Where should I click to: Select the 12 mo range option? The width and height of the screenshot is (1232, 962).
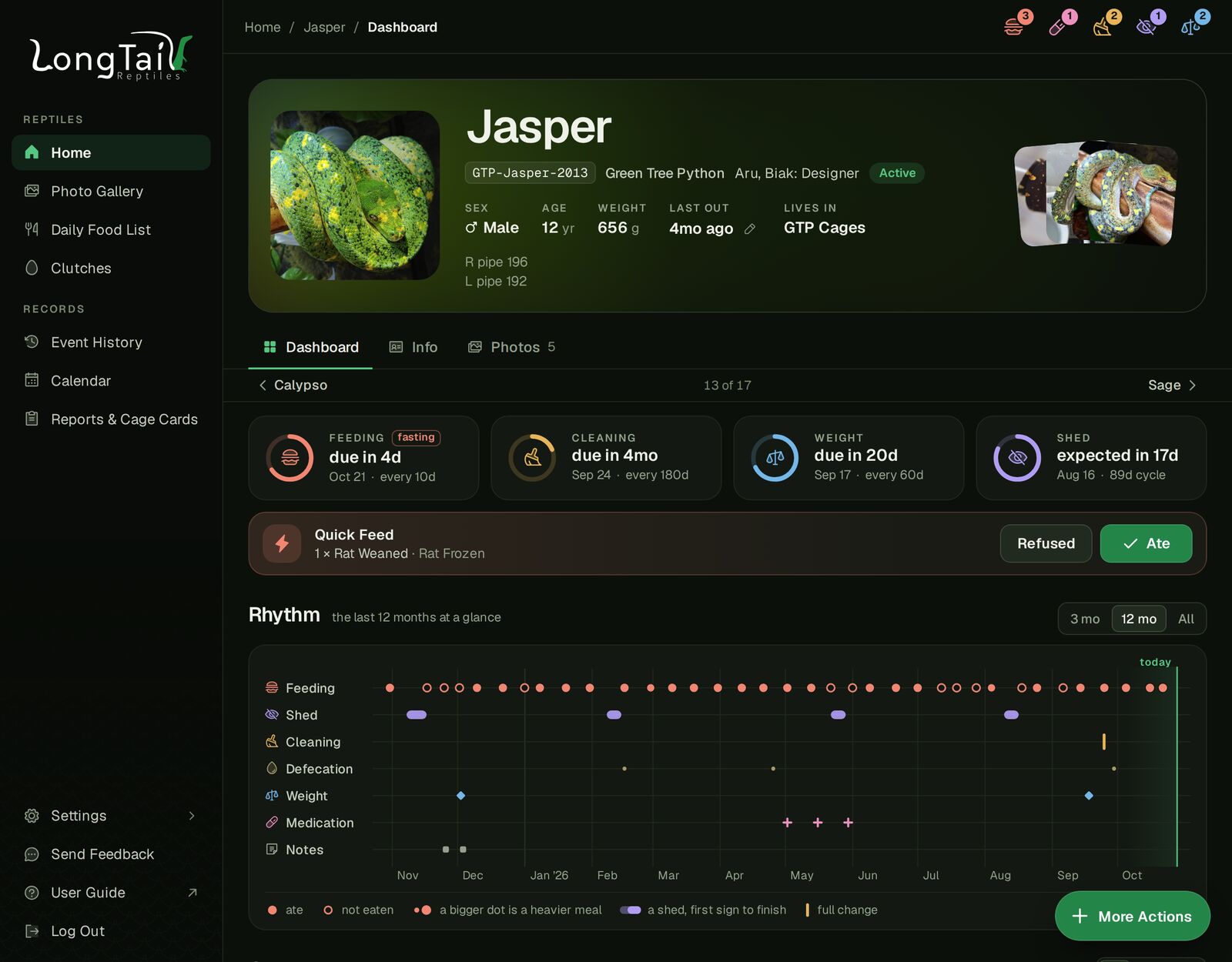pos(1139,619)
